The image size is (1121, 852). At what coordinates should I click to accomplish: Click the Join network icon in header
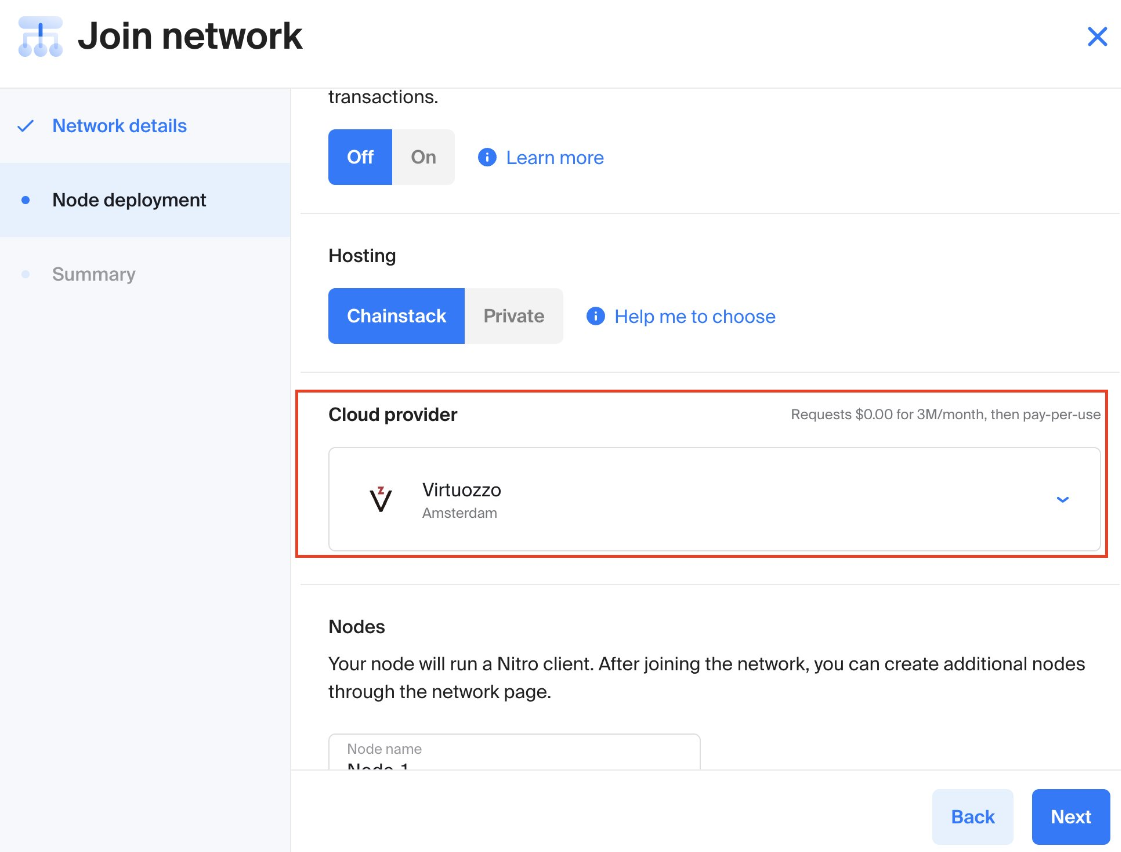[40, 37]
